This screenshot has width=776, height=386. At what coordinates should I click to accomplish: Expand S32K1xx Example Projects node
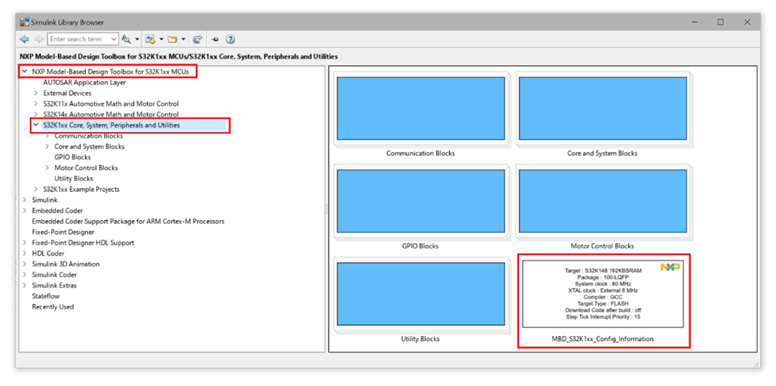pyautogui.click(x=36, y=189)
